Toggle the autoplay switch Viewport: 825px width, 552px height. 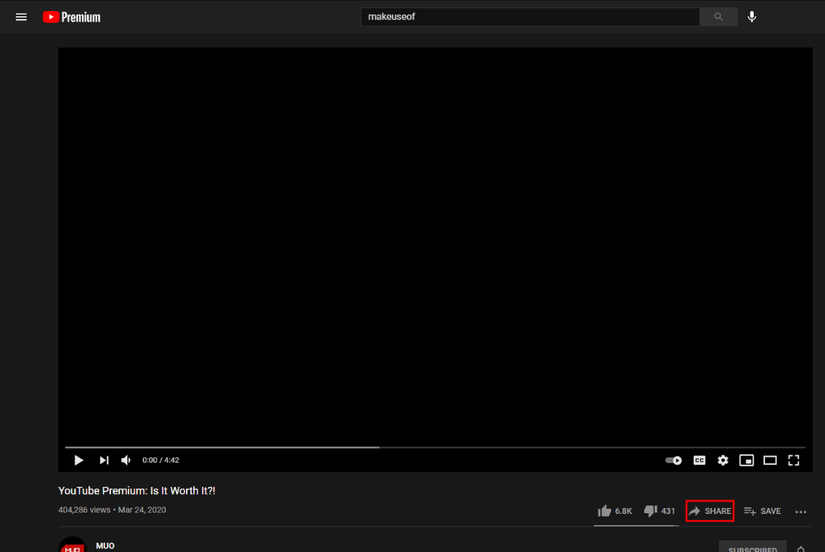pyautogui.click(x=673, y=460)
